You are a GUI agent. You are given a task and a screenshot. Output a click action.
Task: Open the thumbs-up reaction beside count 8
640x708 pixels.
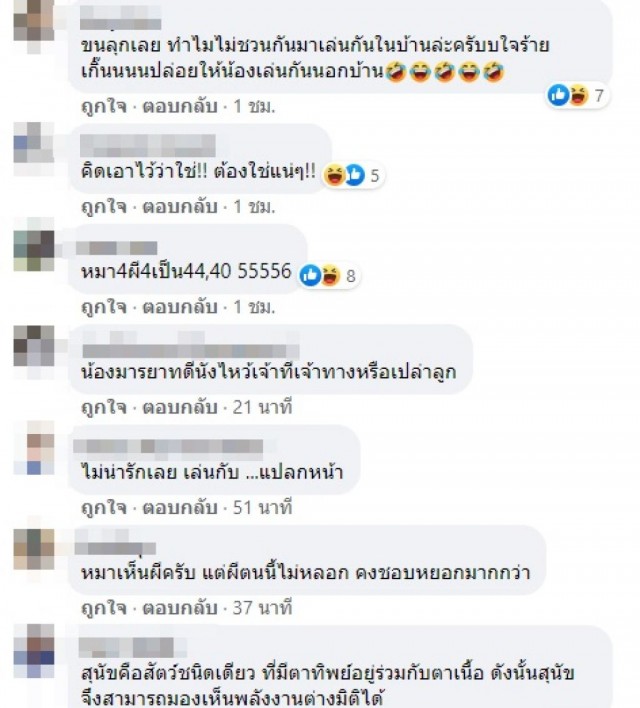[311, 275]
